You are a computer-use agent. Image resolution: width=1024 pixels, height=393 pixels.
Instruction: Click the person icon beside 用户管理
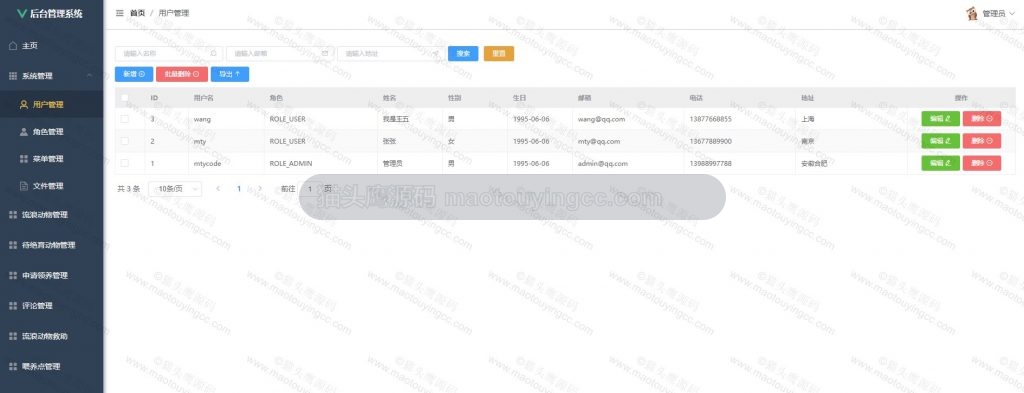(24, 104)
